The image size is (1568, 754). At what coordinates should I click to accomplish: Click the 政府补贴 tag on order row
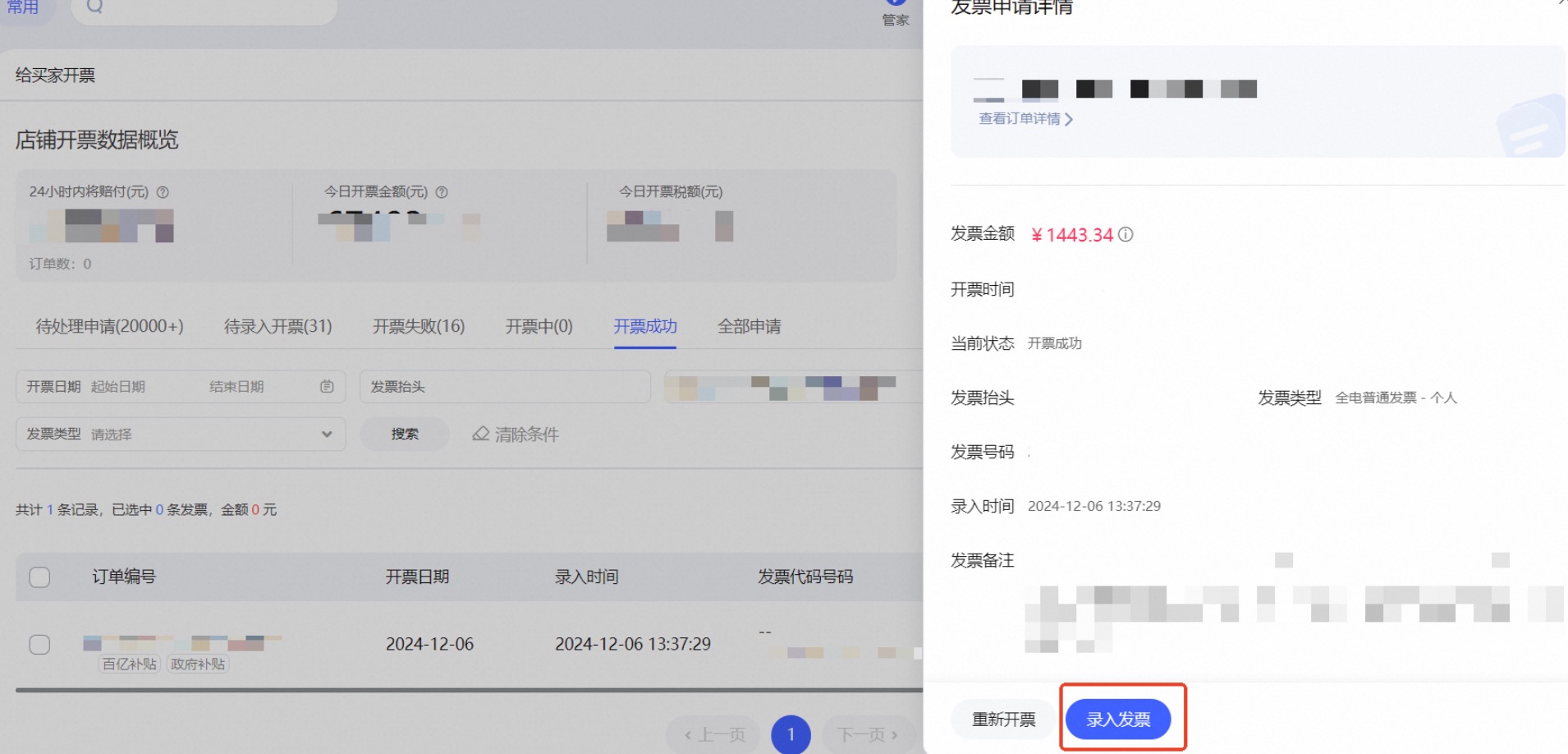[198, 664]
